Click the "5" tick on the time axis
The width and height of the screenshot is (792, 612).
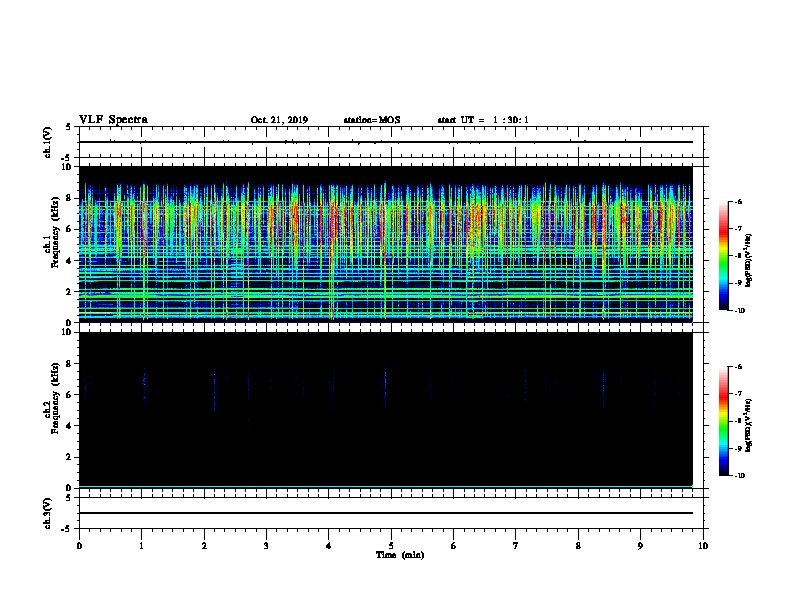coord(391,545)
